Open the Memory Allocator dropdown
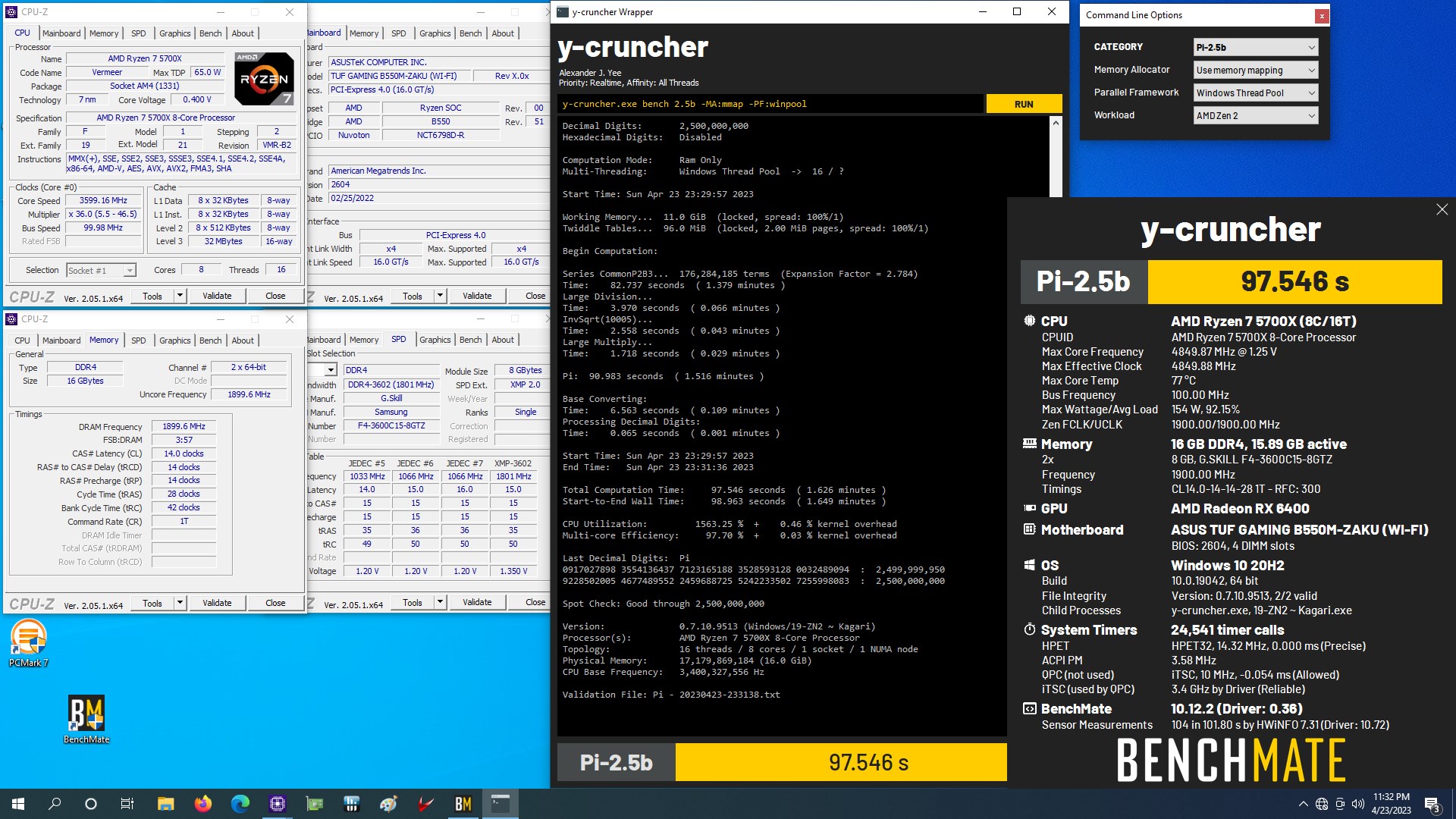 [x=1256, y=70]
